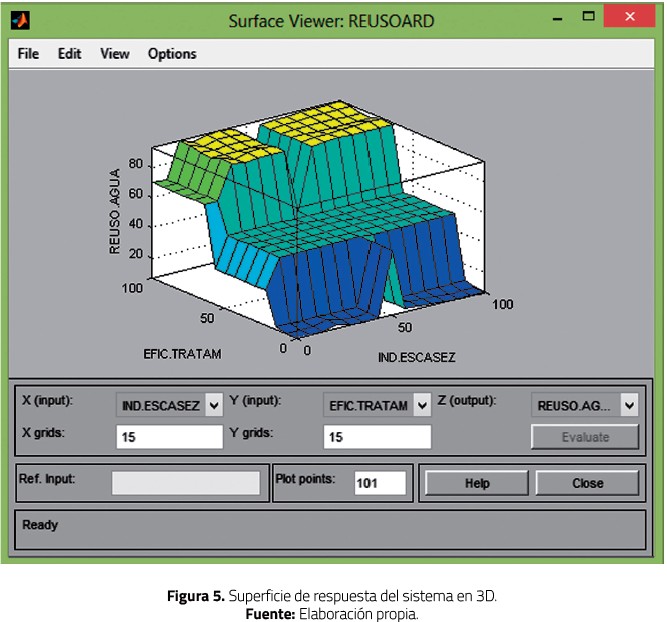Open the View menu
This screenshot has height=622, width=667.
pos(114,54)
